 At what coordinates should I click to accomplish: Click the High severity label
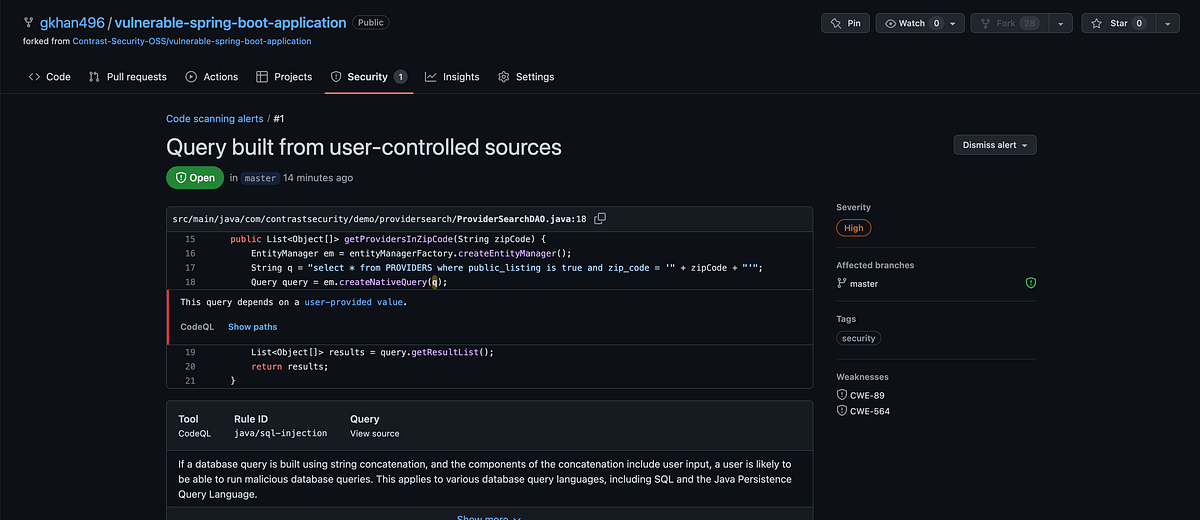coord(854,228)
